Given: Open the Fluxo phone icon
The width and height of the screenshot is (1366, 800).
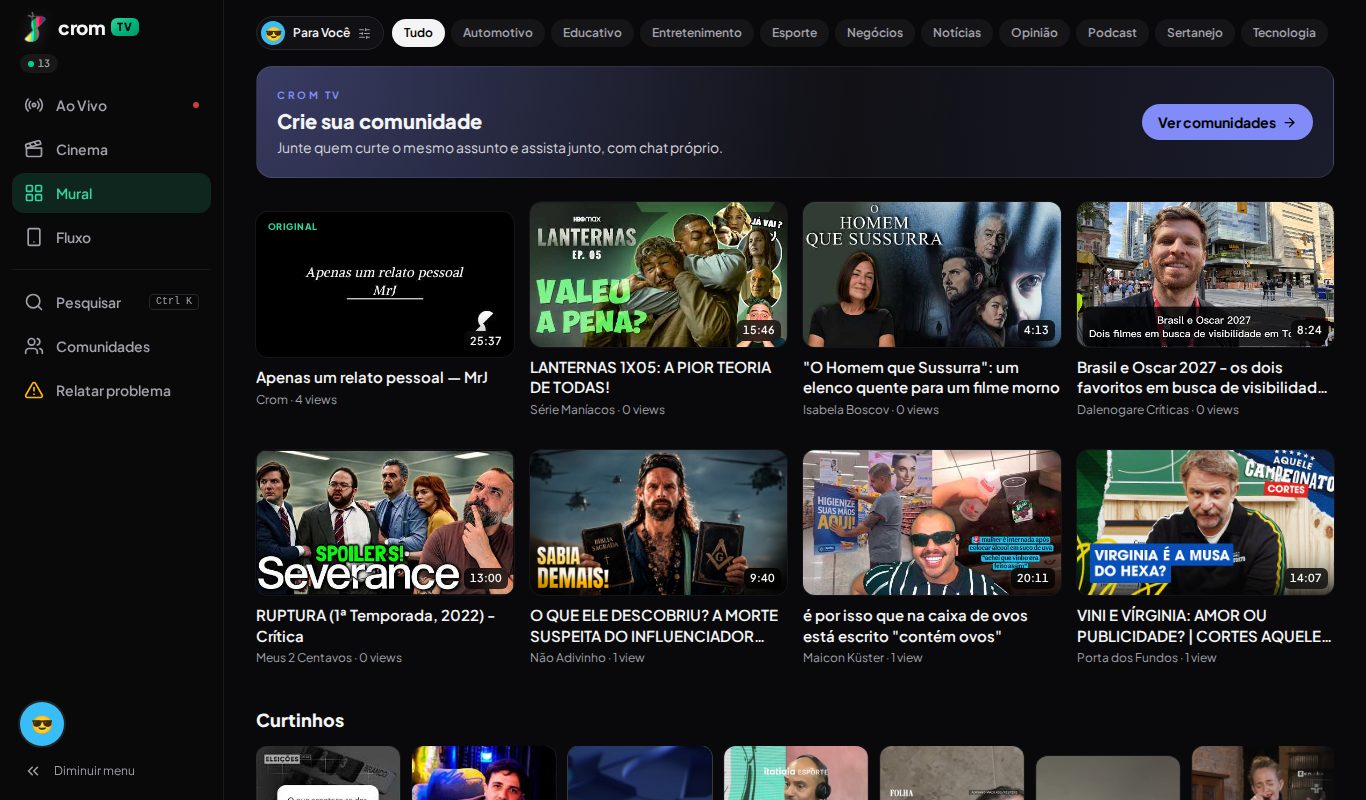Looking at the screenshot, I should click(34, 237).
